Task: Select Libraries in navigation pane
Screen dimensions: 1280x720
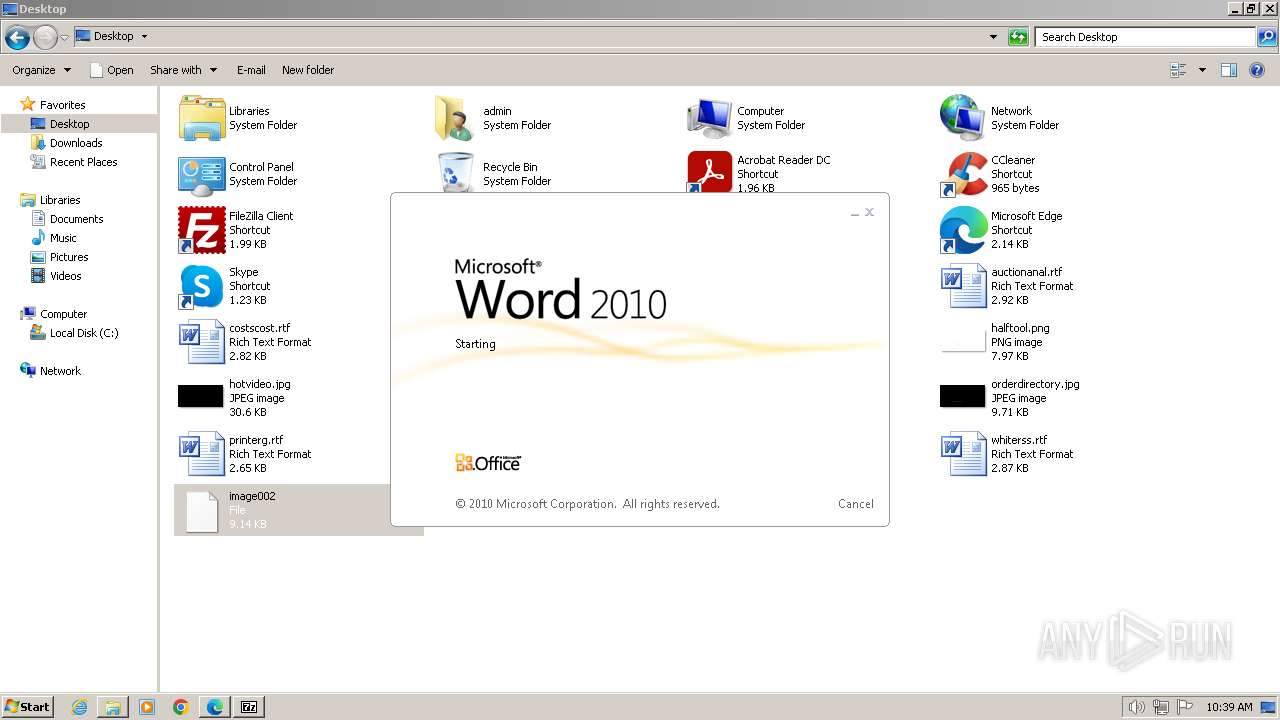Action: click(60, 200)
